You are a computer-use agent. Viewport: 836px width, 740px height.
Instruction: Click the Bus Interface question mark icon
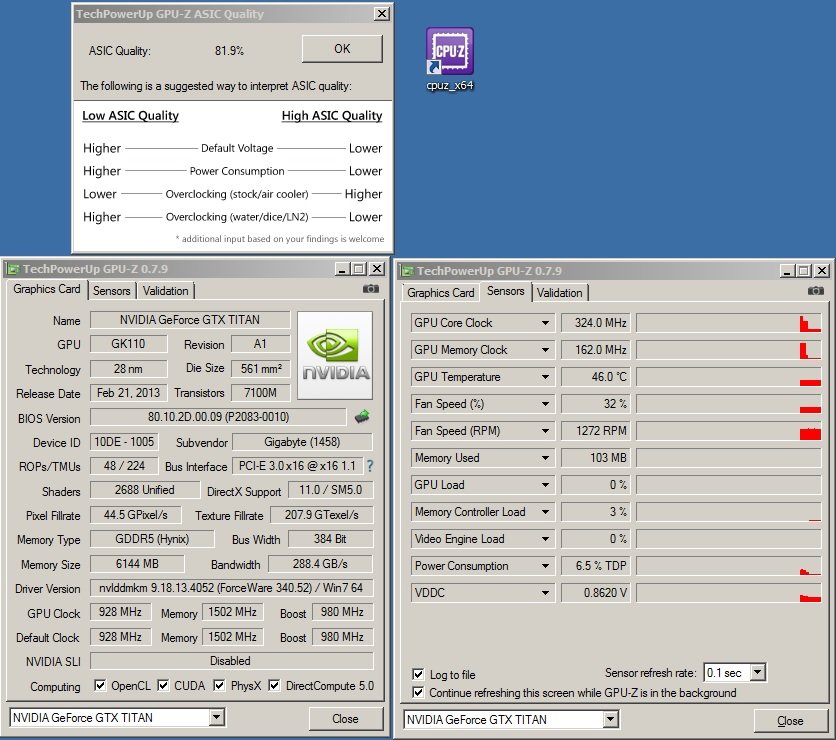pos(369,466)
